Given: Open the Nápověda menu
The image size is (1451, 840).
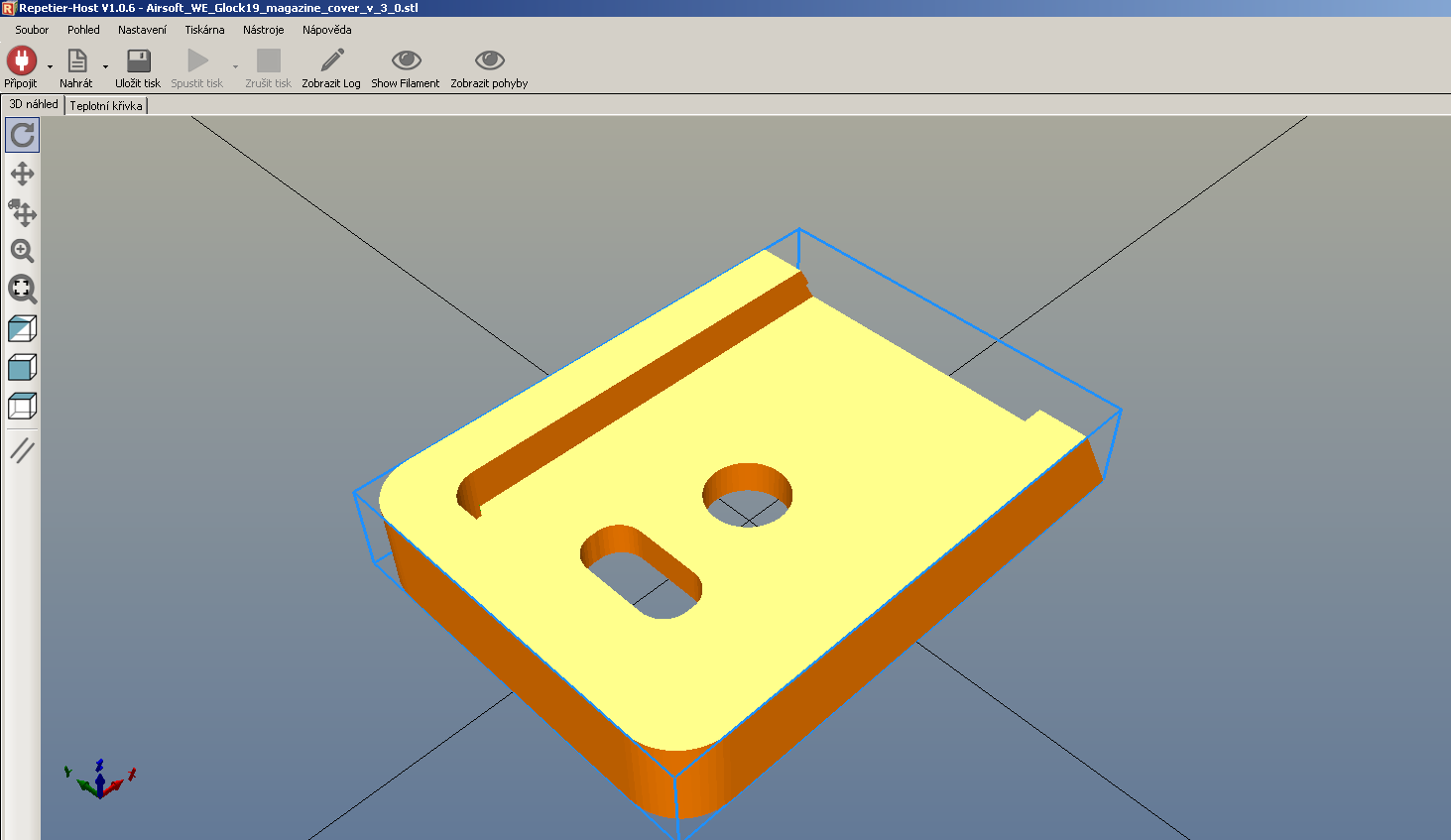Looking at the screenshot, I should (x=326, y=30).
